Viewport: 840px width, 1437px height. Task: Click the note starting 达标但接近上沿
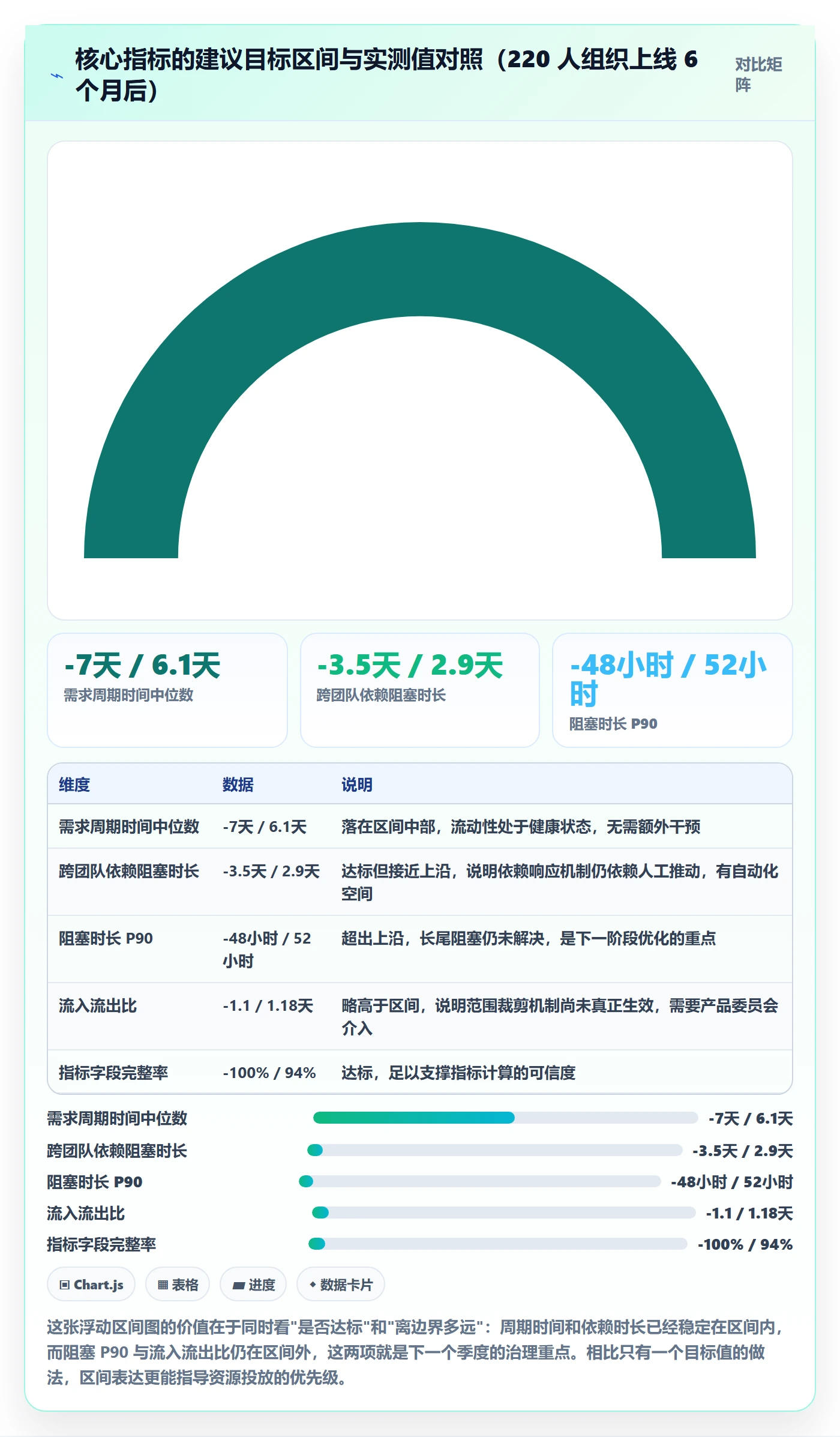tap(560, 882)
